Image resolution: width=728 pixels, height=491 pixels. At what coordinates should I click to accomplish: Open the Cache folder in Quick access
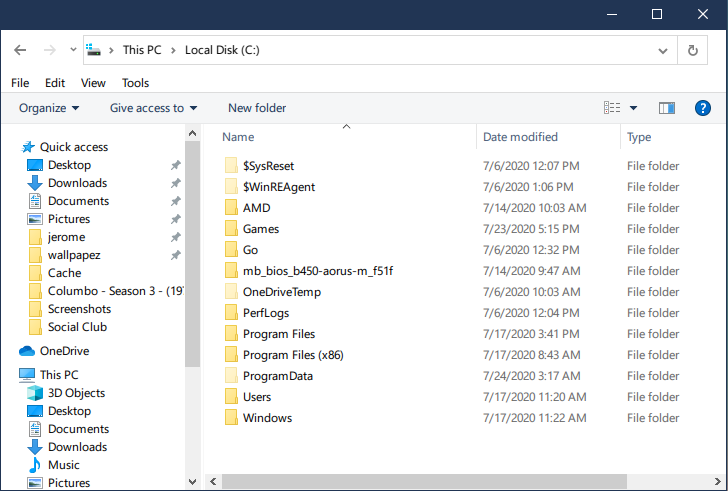(65, 273)
